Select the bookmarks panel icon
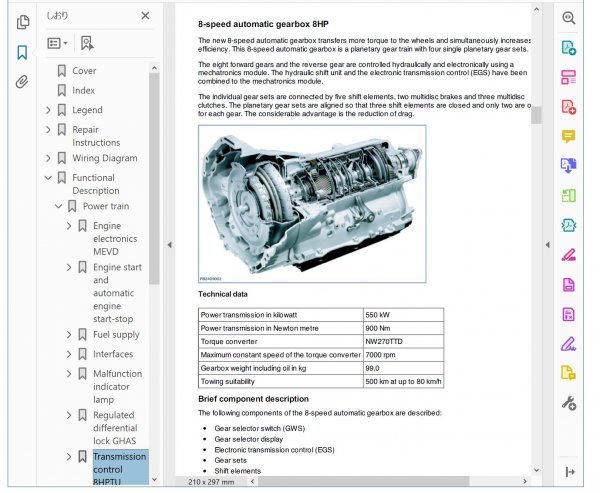Screen dimensions: 600x493 click(x=22, y=52)
